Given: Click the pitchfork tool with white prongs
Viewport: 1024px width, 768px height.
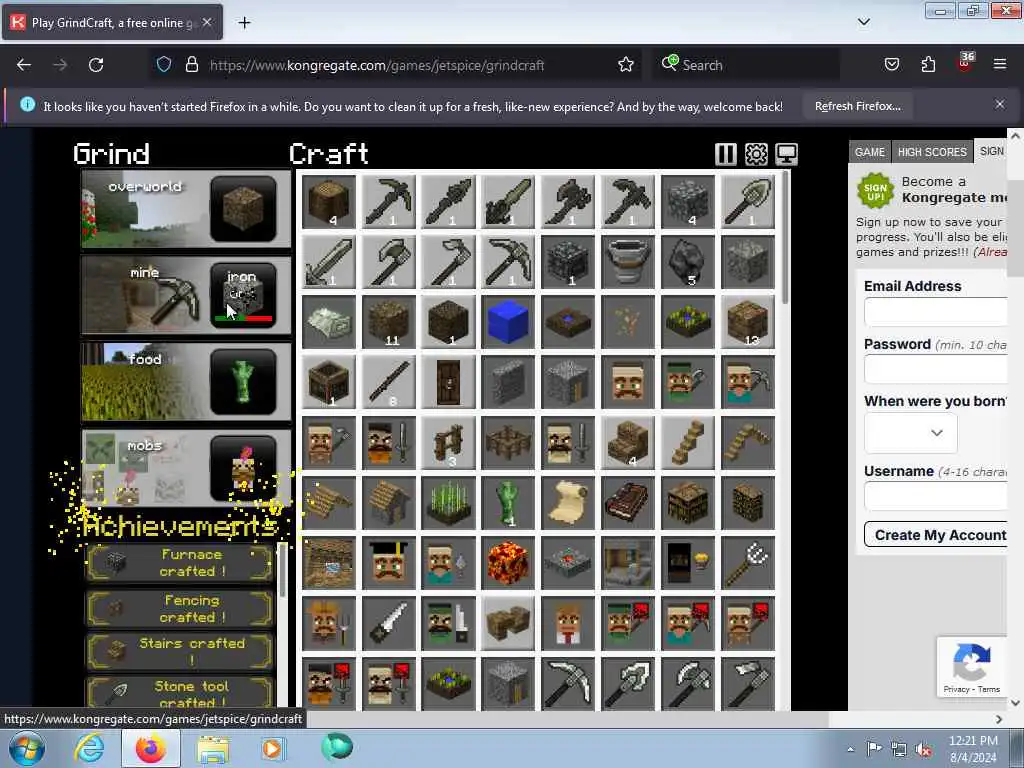Looking at the screenshot, I should pos(748,563).
